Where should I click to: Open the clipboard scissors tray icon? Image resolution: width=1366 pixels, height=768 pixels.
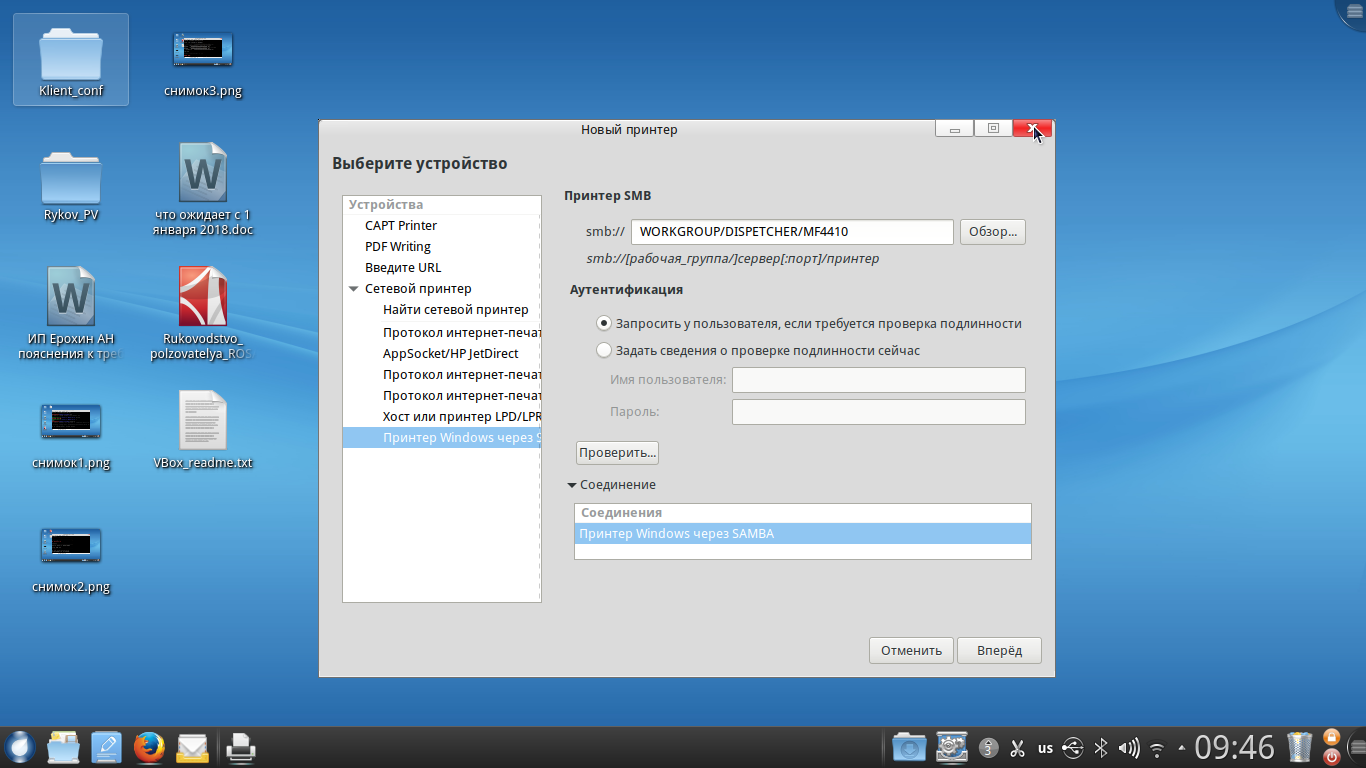[1017, 747]
